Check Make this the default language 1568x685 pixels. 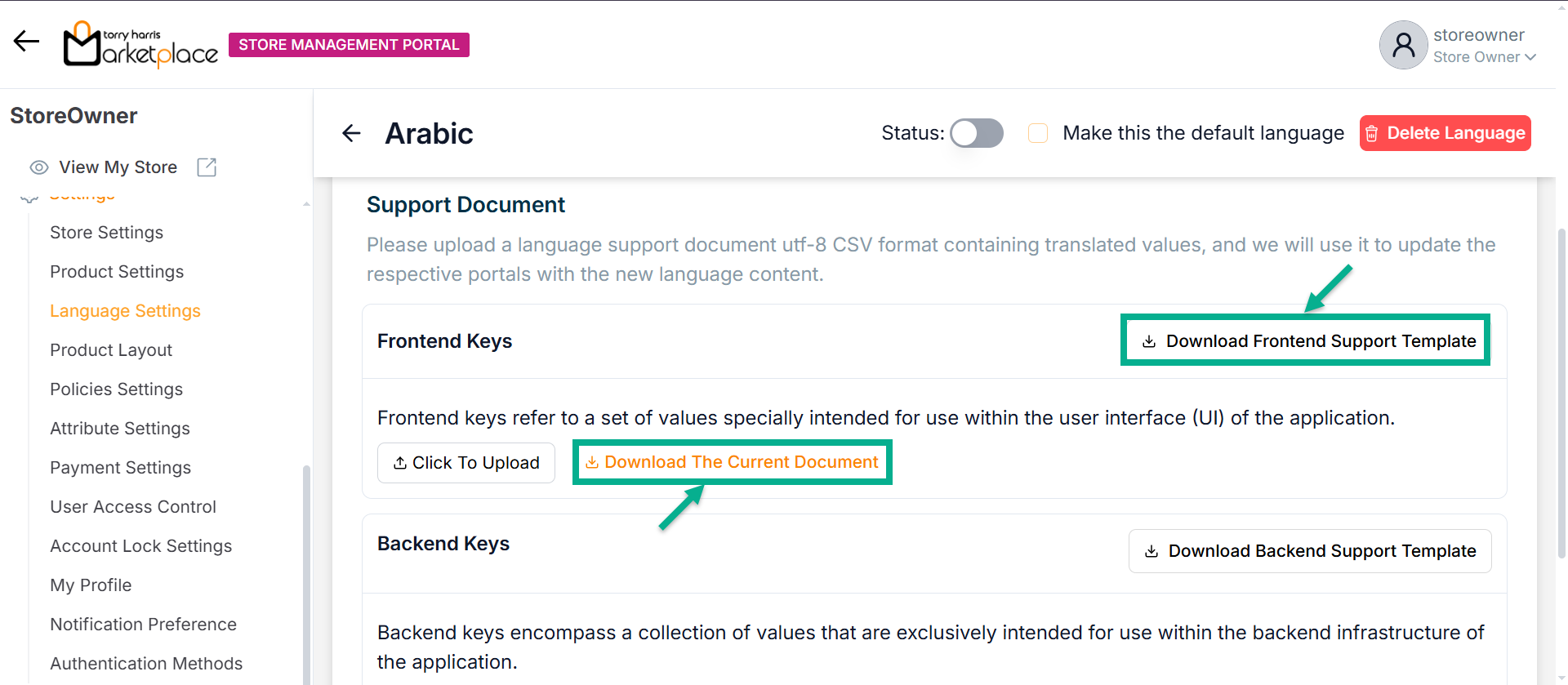click(1038, 133)
